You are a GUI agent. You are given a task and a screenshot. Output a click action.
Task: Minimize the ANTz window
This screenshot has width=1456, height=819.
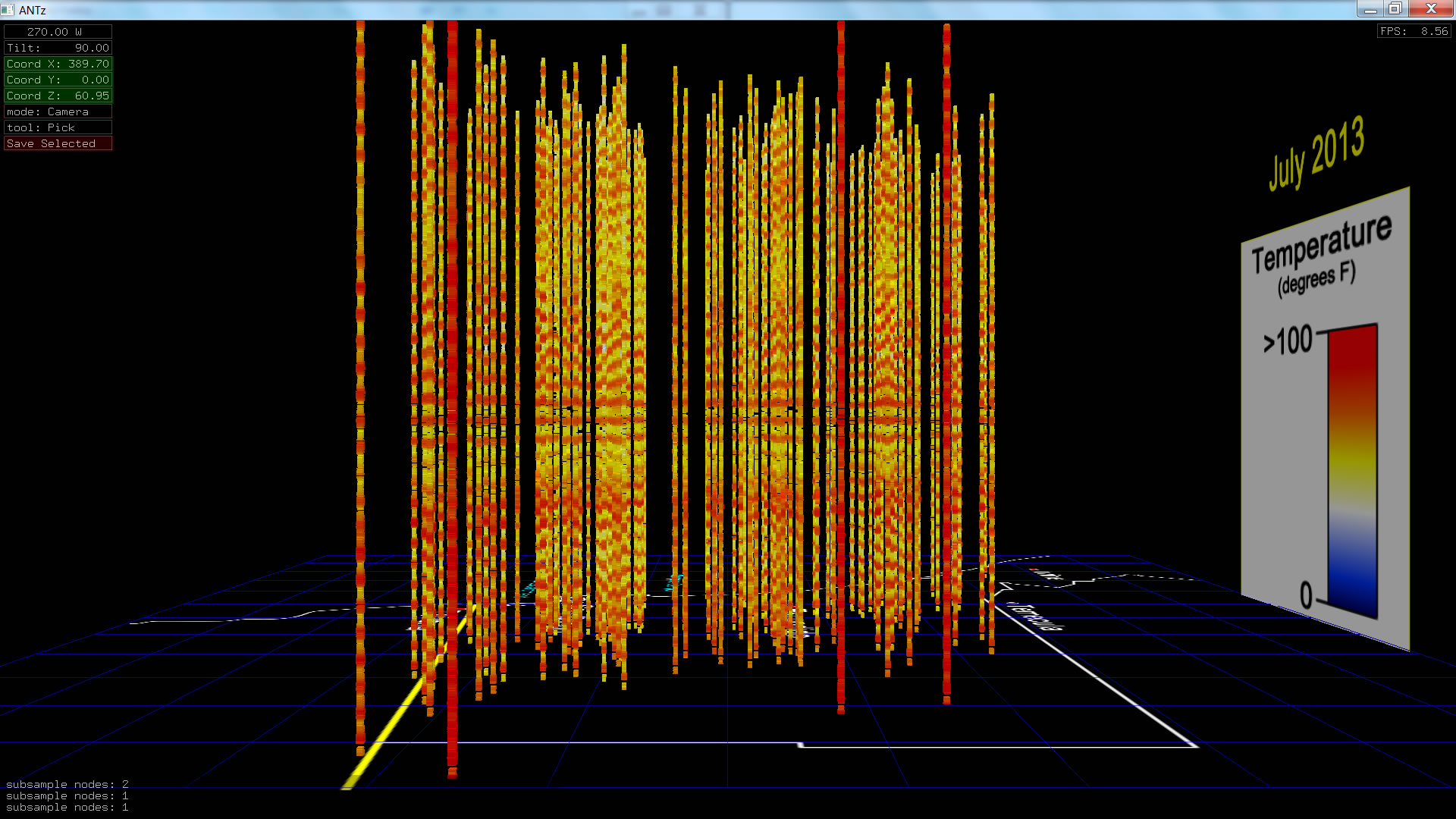pos(1370,9)
